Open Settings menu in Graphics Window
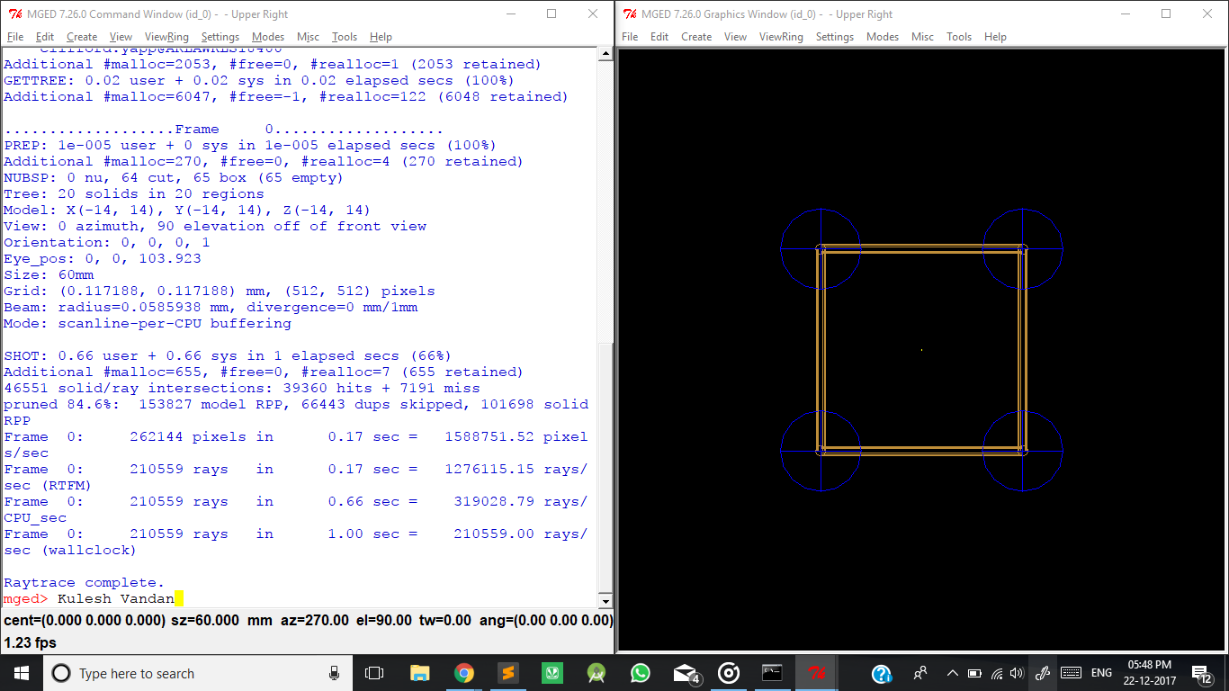The height and width of the screenshot is (691, 1229). (834, 37)
